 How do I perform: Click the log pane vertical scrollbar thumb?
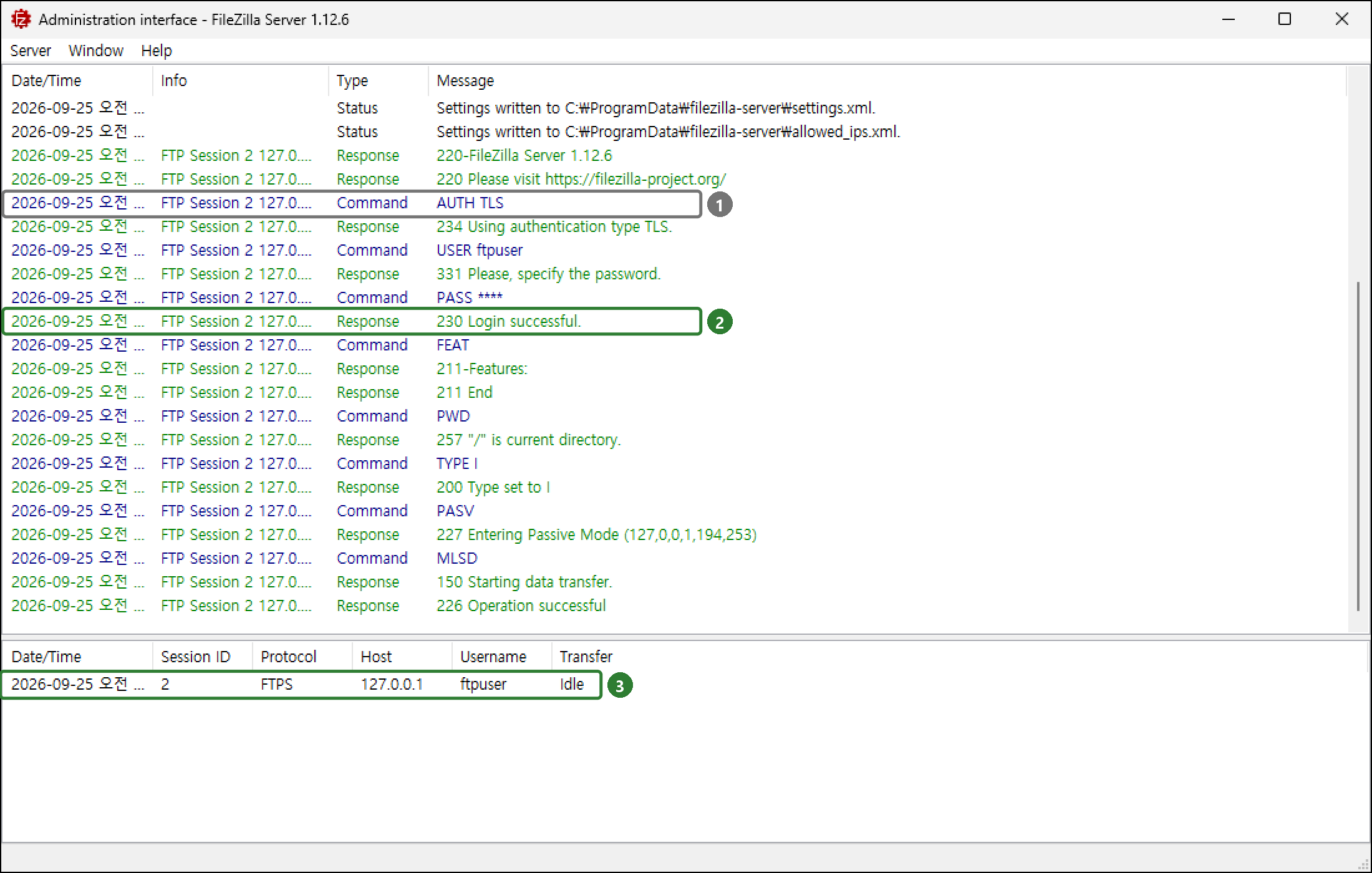click(x=1358, y=446)
